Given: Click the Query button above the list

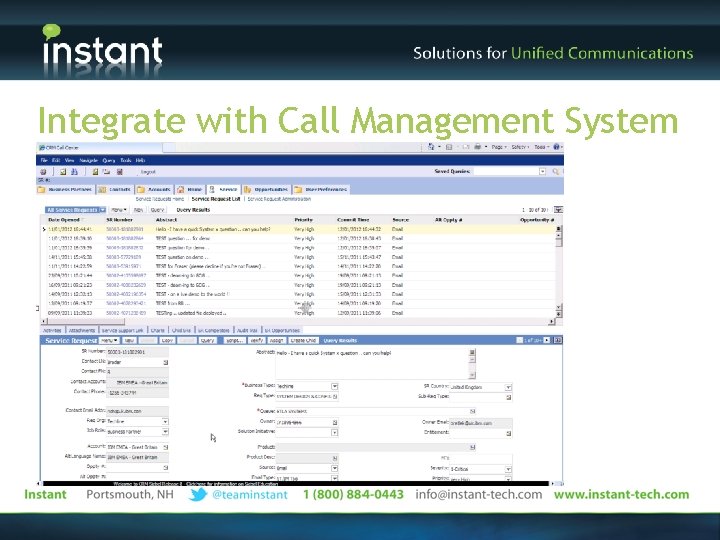Looking at the screenshot, I should [157, 210].
